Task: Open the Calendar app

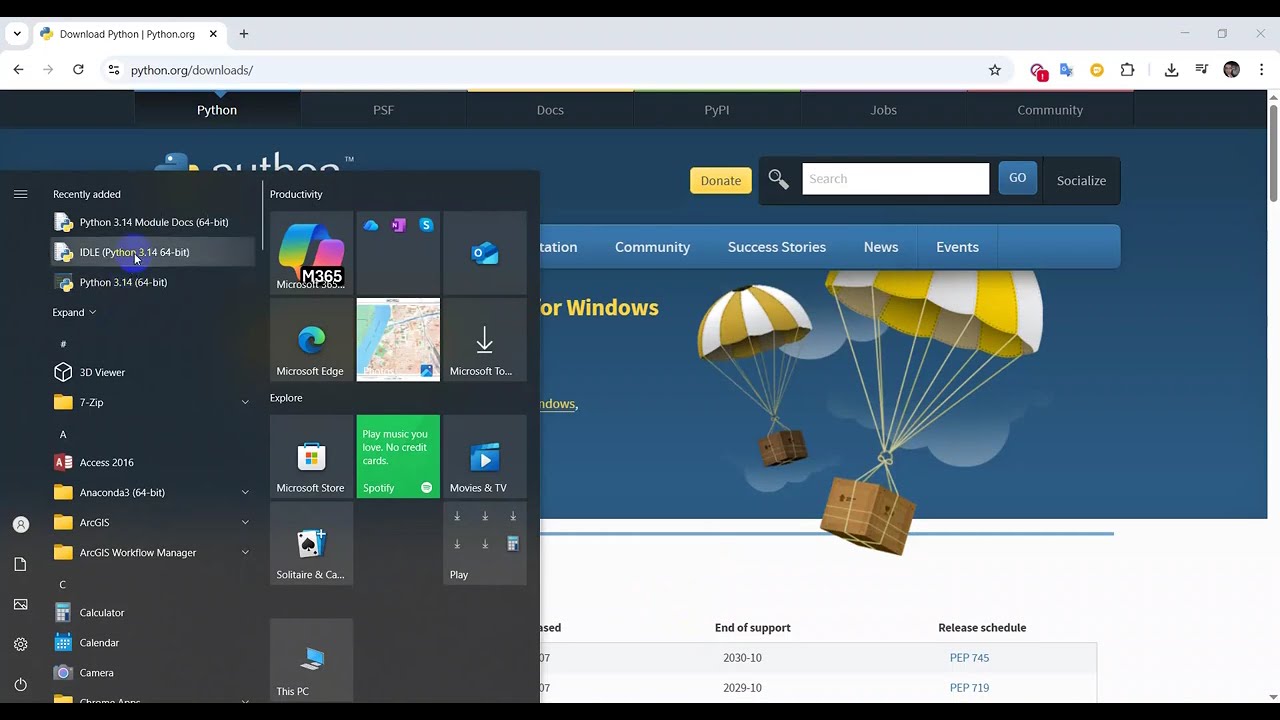Action: pyautogui.click(x=152, y=642)
